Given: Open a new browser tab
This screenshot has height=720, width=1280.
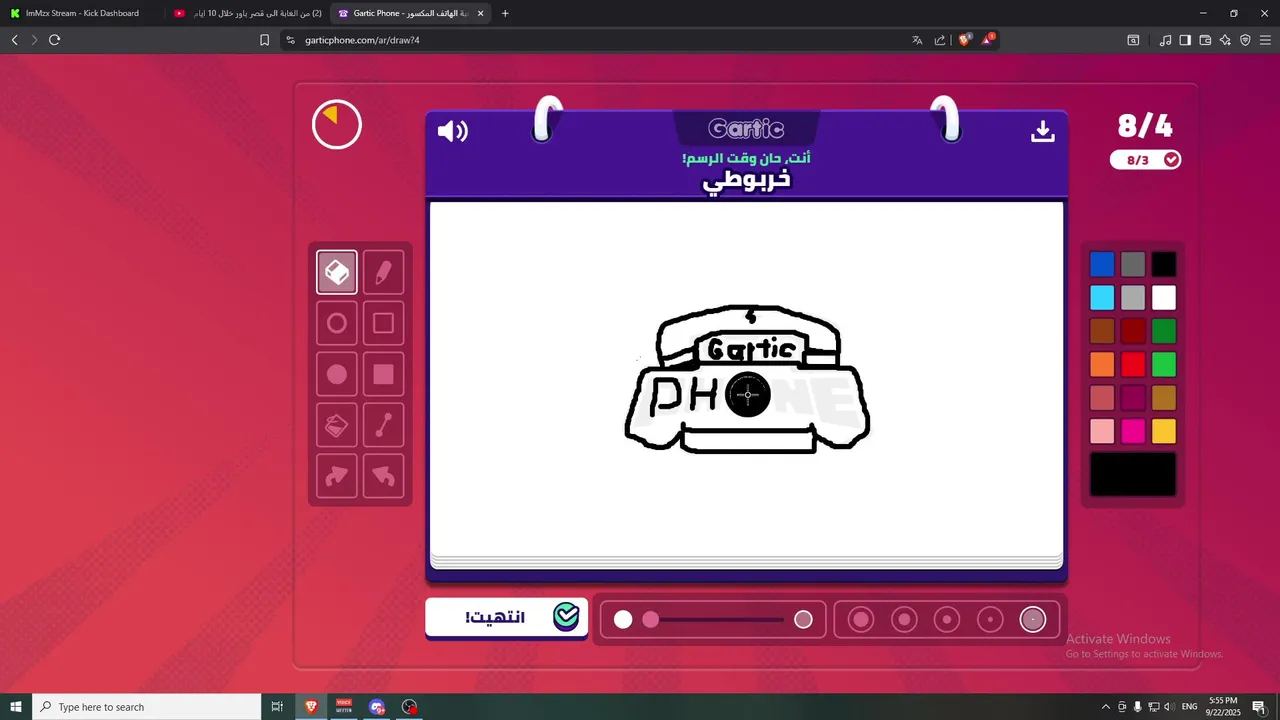Looking at the screenshot, I should tap(505, 13).
